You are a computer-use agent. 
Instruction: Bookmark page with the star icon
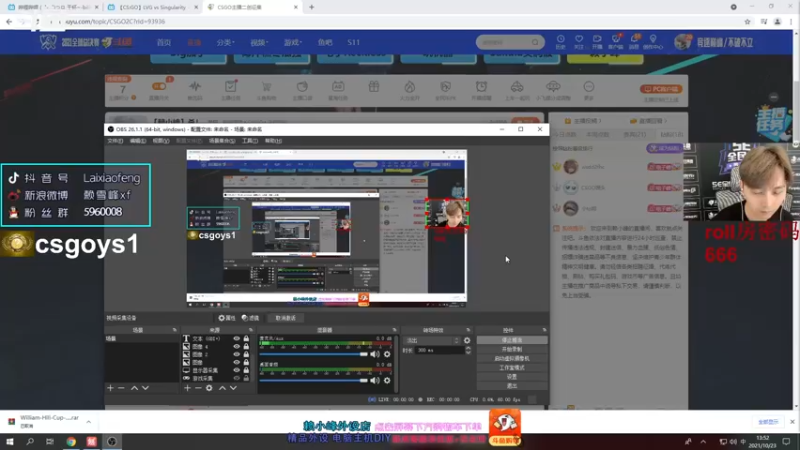pyautogui.click(x=747, y=21)
